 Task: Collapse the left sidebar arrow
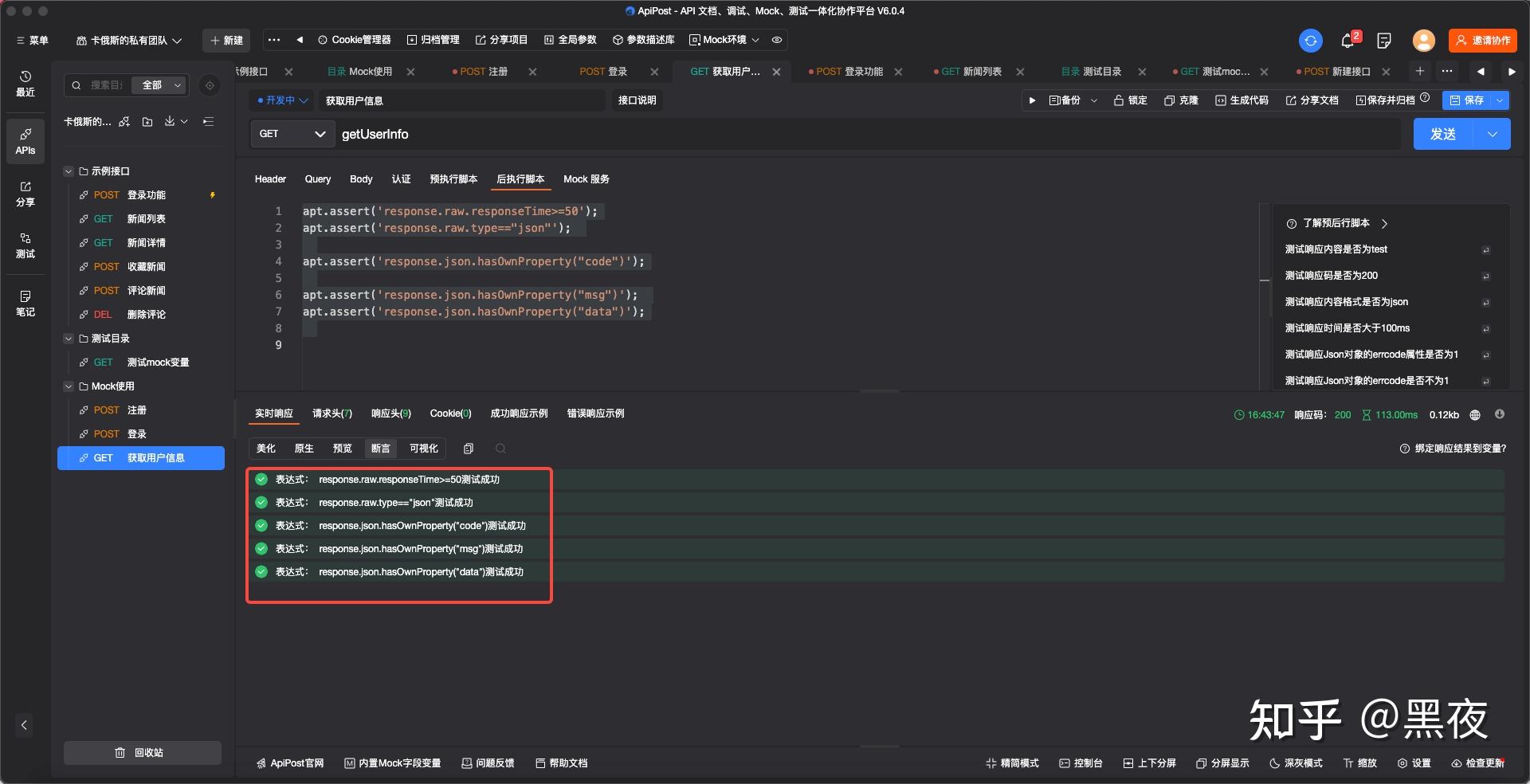[24, 725]
